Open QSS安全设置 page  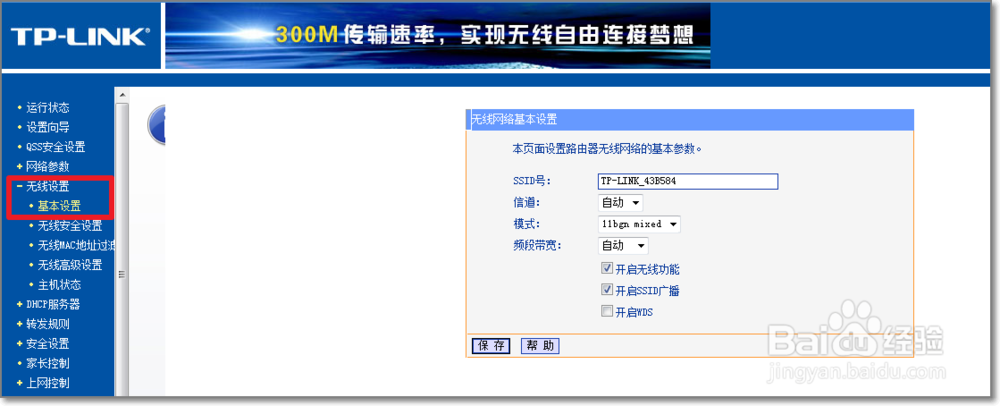click(55, 147)
